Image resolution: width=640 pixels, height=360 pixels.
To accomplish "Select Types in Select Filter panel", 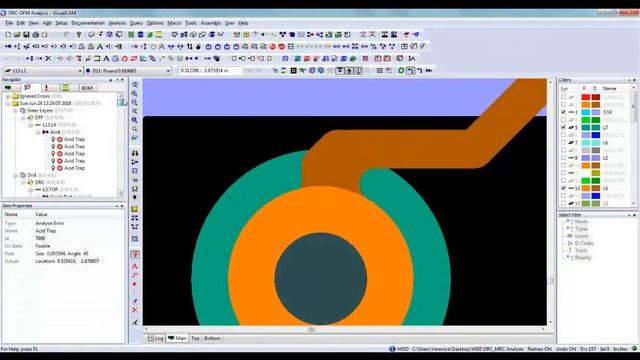I will pyautogui.click(x=581, y=229).
